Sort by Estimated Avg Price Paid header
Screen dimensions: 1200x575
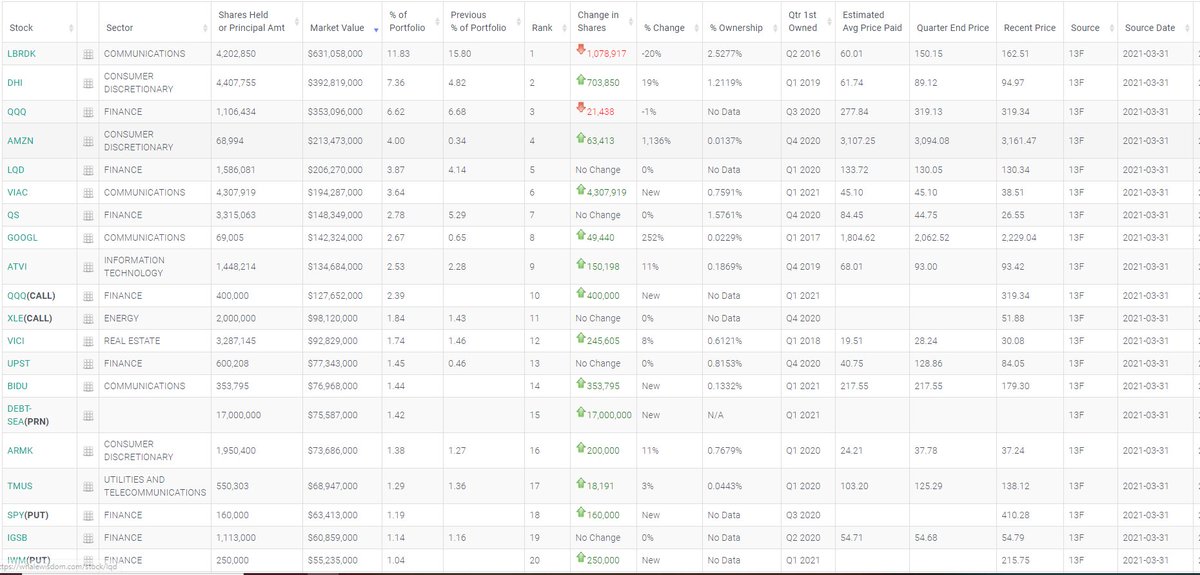point(873,21)
